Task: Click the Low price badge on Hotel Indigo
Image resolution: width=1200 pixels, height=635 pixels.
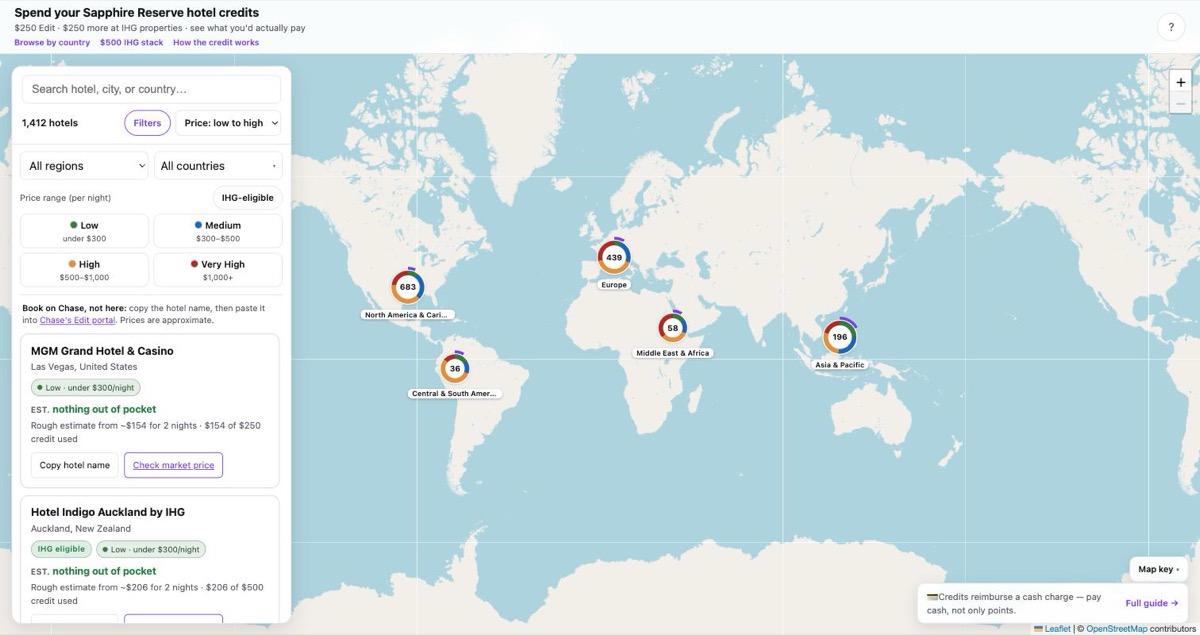Action: [x=151, y=549]
